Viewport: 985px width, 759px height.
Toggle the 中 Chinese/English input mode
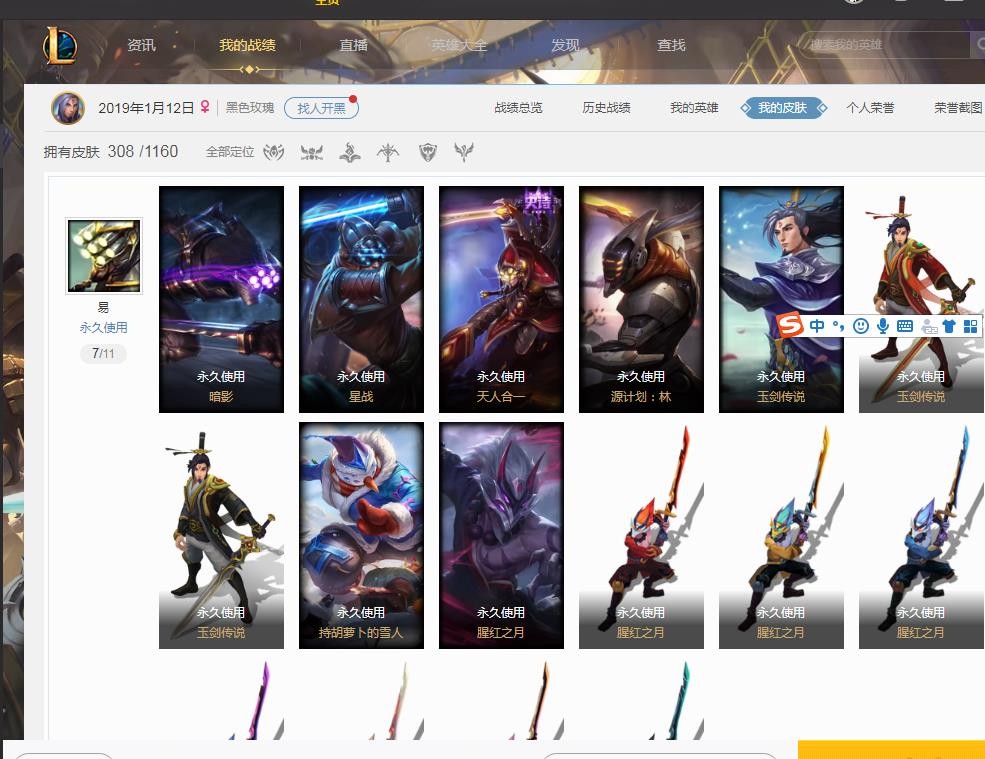817,325
